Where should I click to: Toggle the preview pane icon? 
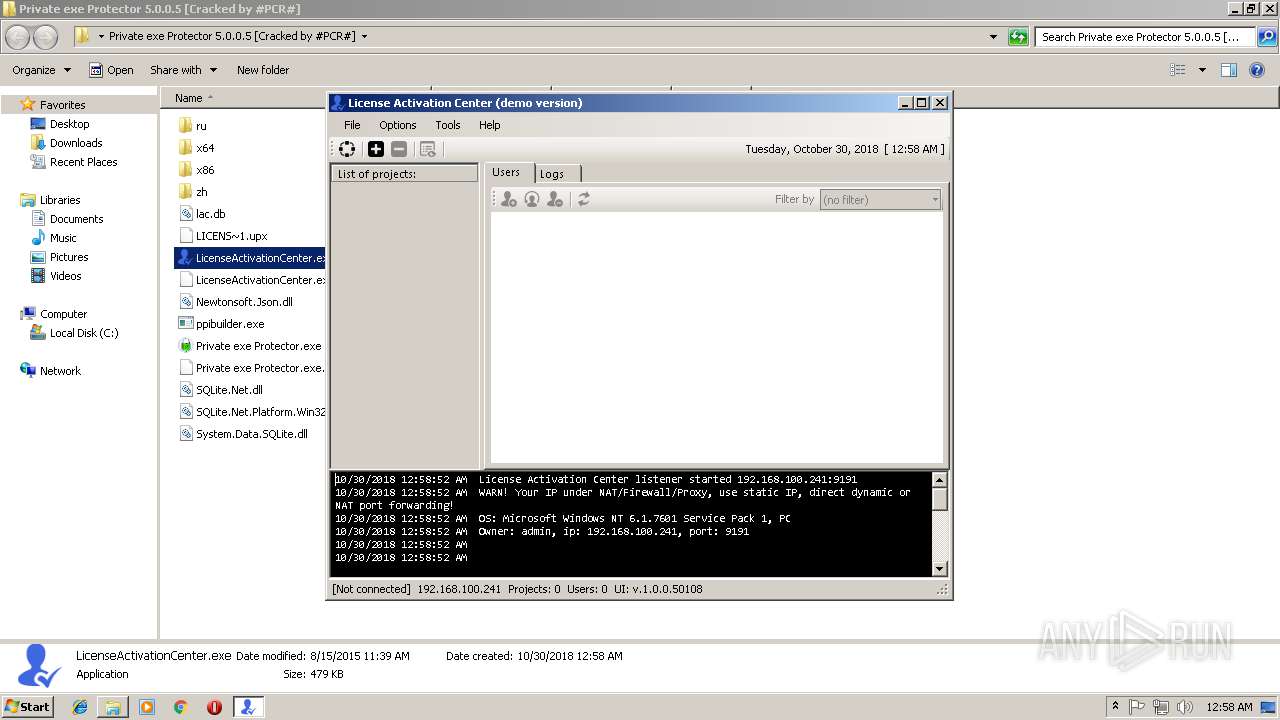click(x=1229, y=70)
